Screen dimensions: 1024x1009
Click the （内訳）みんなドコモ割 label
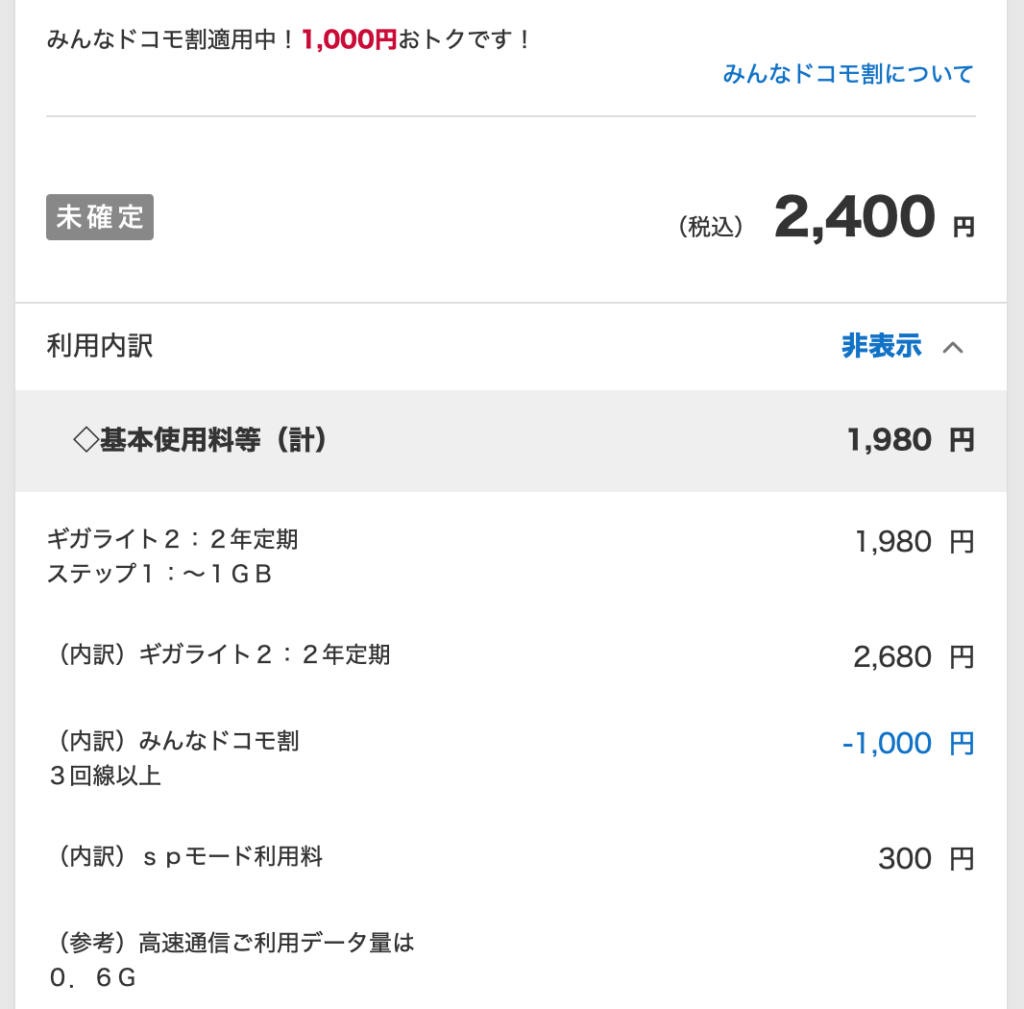click(173, 741)
